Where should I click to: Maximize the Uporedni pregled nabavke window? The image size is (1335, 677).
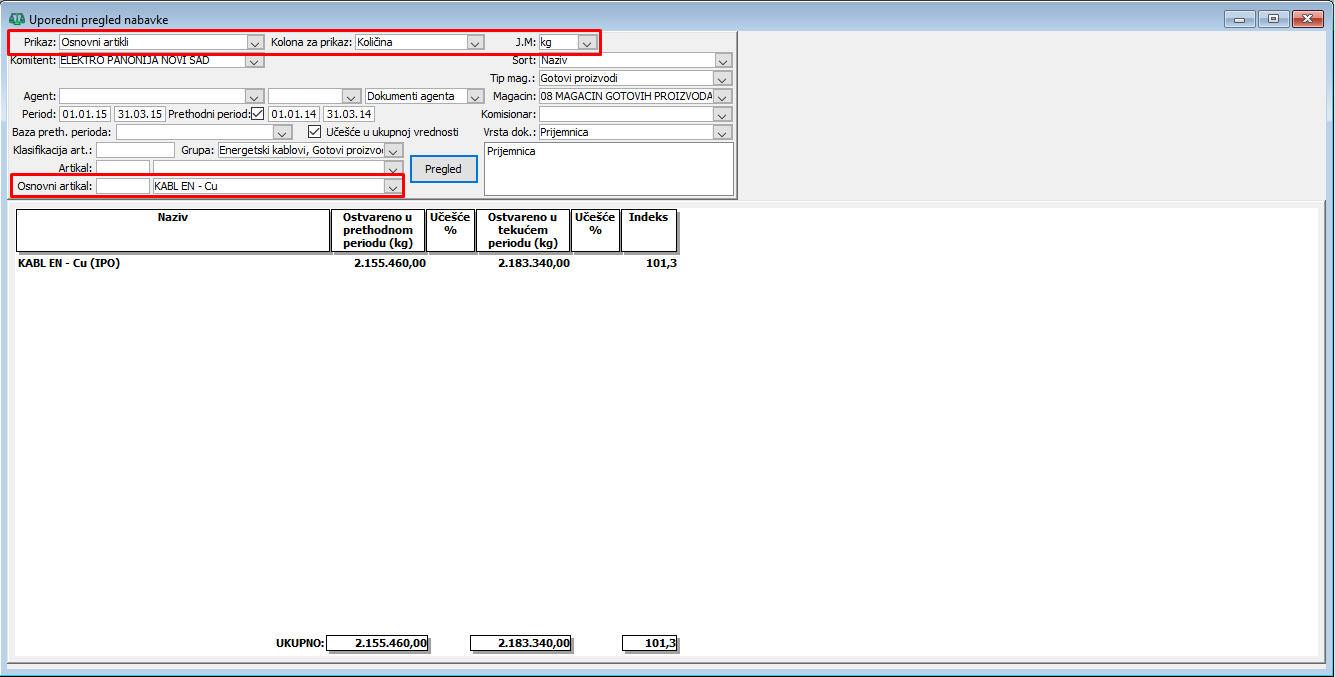1273,19
